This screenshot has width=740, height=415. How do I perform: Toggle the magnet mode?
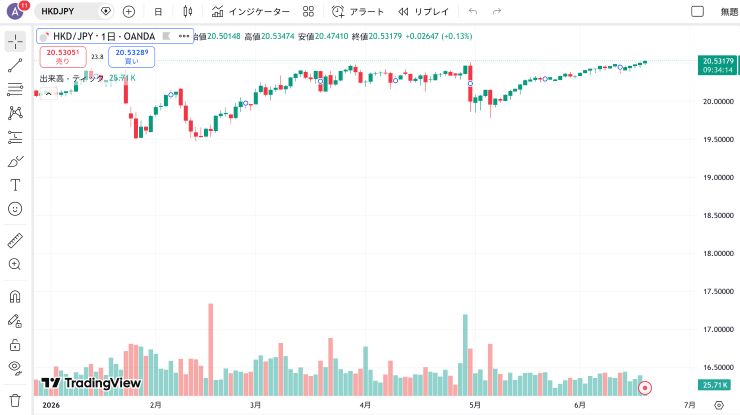tap(15, 296)
